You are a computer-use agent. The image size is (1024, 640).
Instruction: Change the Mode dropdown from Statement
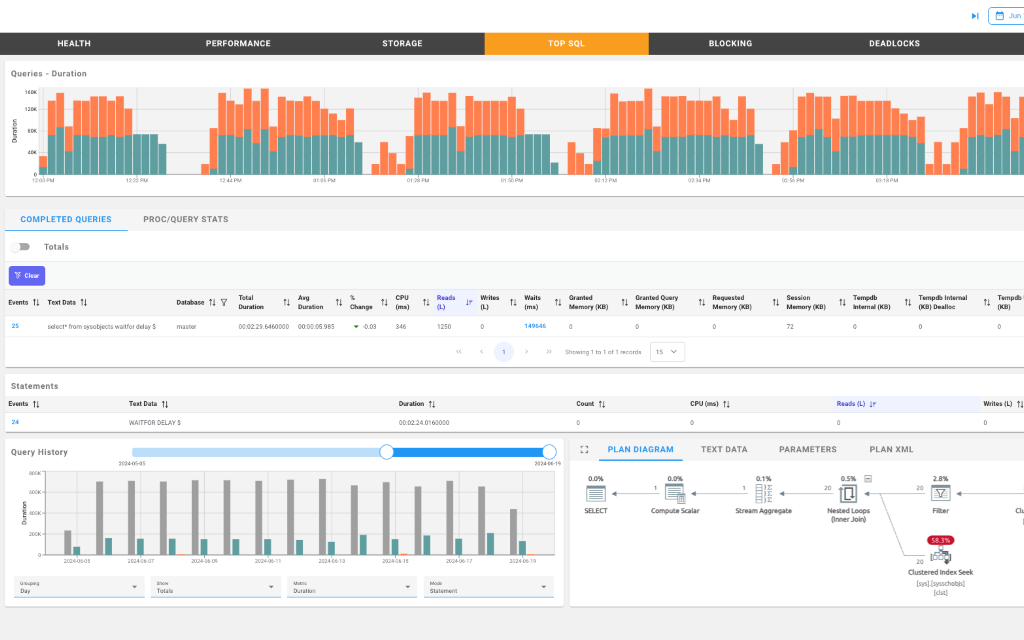point(488,587)
